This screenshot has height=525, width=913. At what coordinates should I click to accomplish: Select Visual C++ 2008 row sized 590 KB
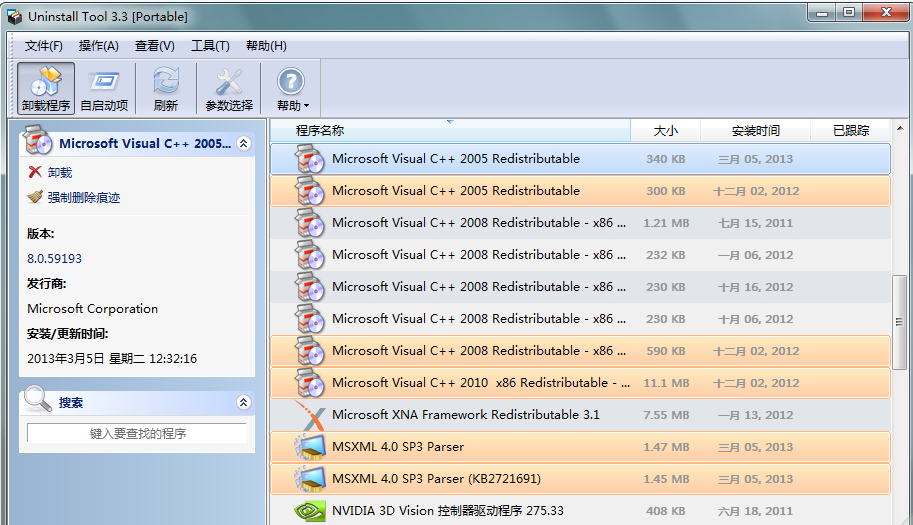click(x=581, y=351)
